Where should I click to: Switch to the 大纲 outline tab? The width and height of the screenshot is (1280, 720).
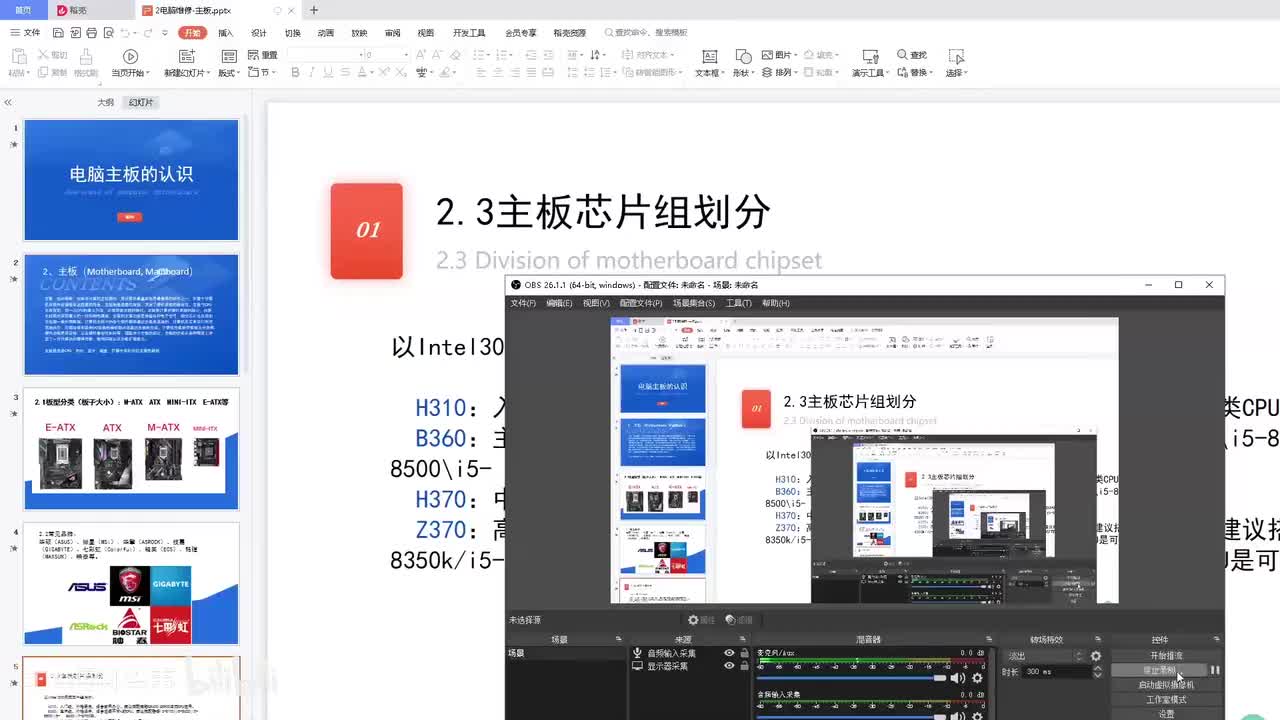pyautogui.click(x=106, y=102)
